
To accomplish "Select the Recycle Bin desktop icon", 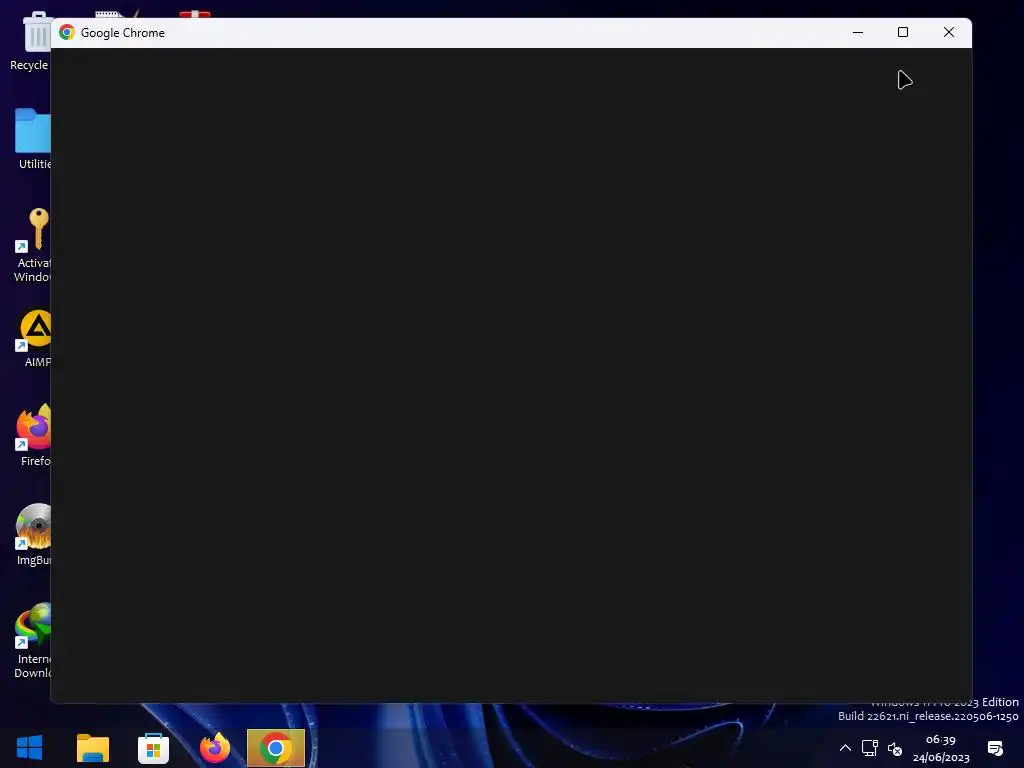I will coord(31,40).
